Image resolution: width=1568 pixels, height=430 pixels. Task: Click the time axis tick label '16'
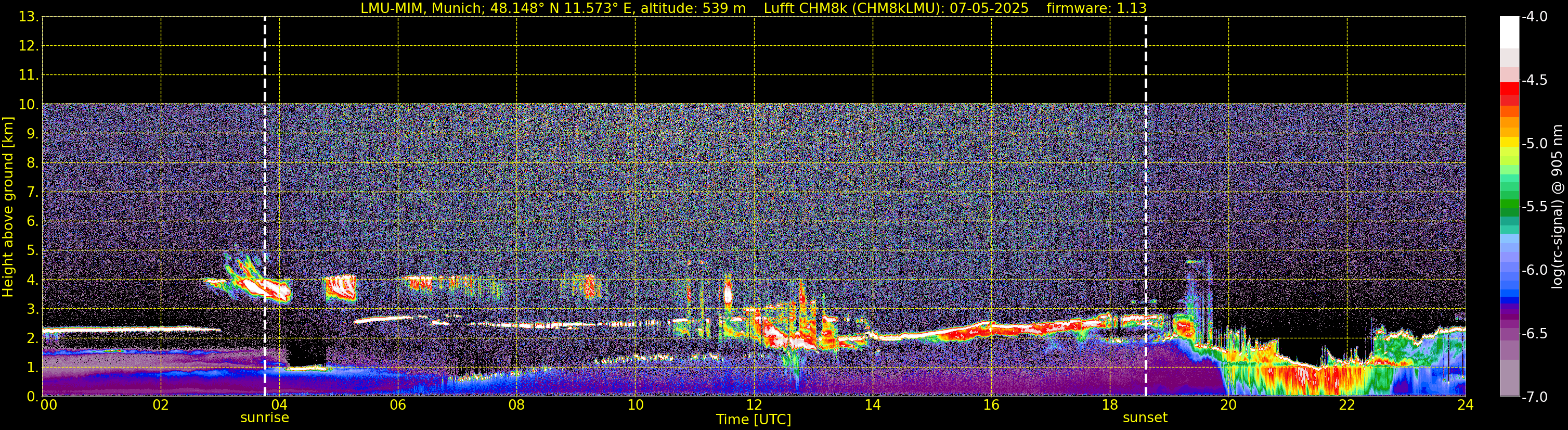(992, 405)
